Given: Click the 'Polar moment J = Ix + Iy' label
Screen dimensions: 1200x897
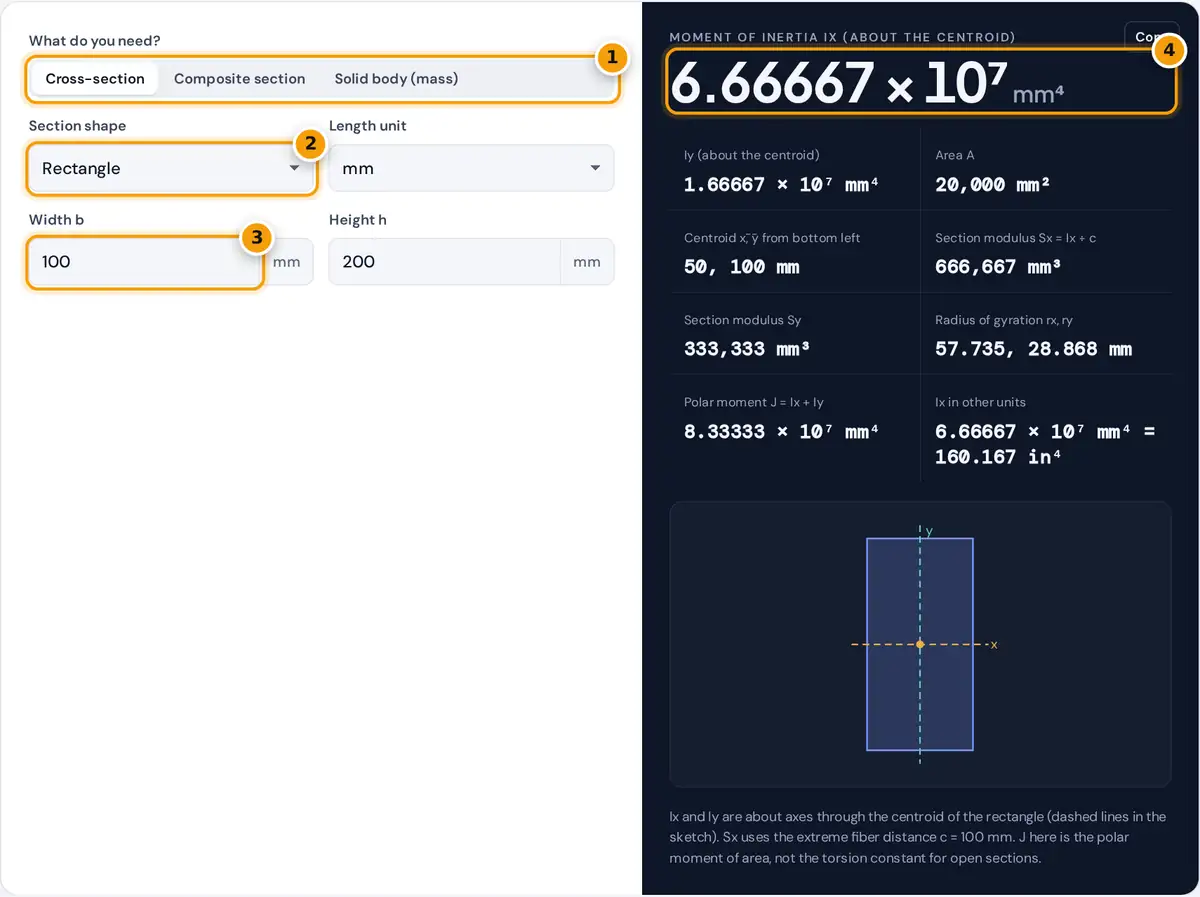Looking at the screenshot, I should click(753, 402).
